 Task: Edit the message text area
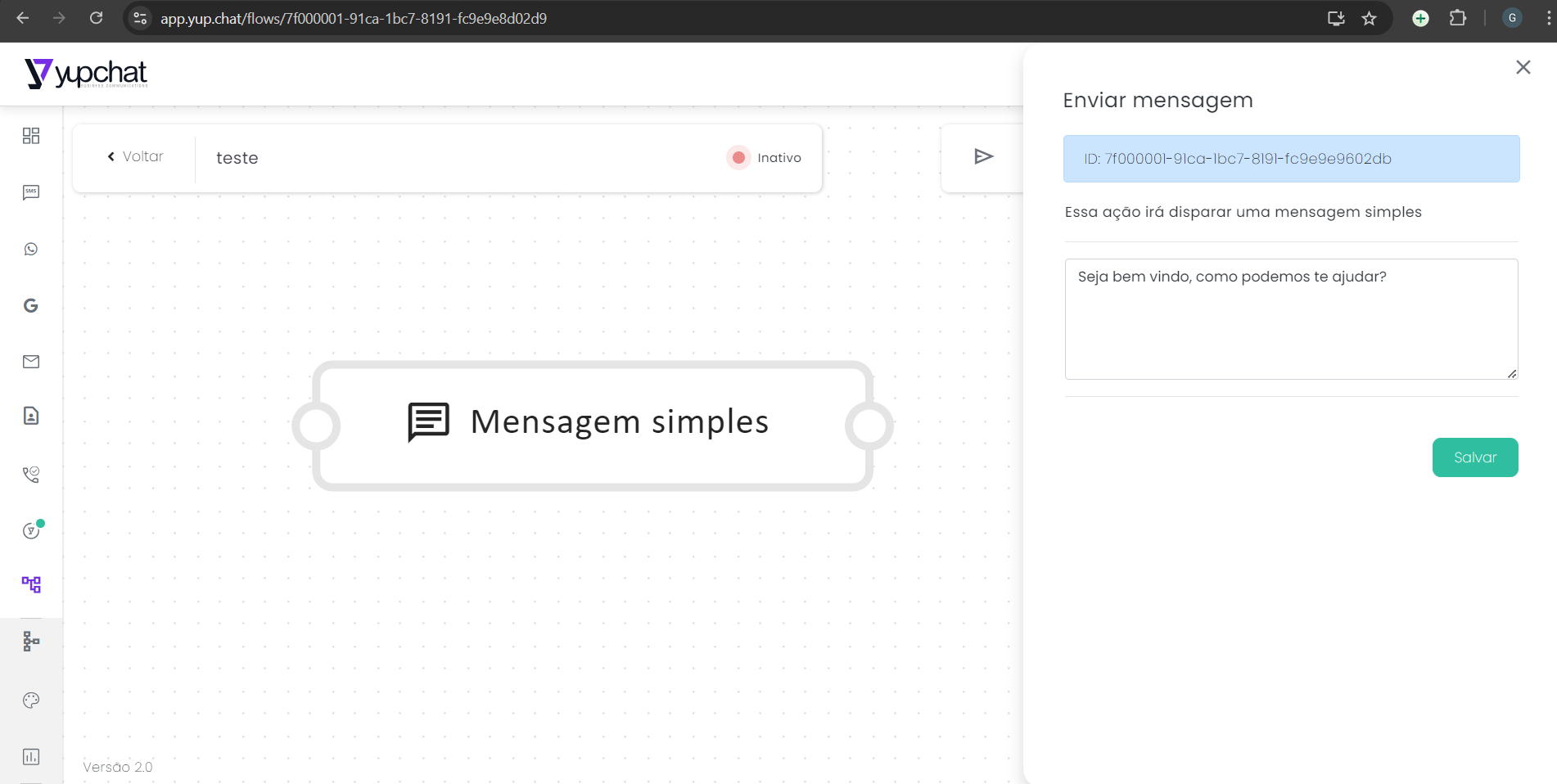1292,319
